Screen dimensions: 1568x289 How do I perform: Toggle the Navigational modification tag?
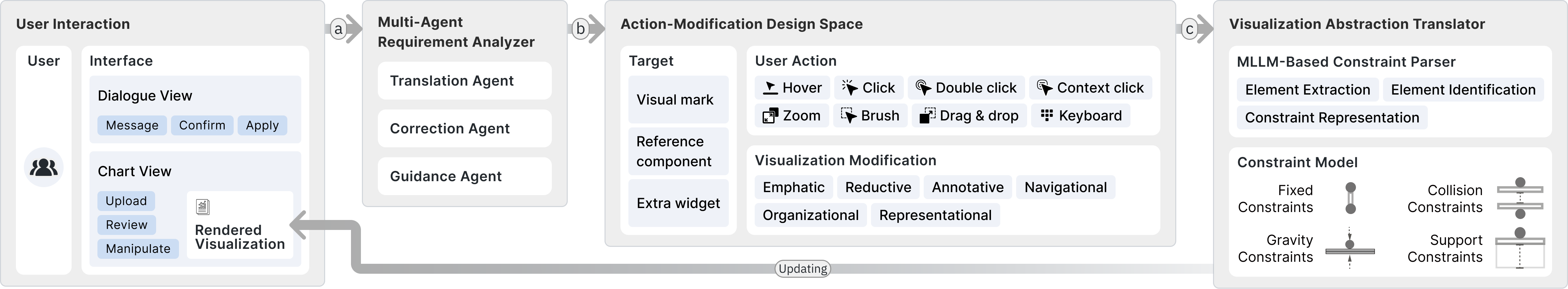(1065, 187)
